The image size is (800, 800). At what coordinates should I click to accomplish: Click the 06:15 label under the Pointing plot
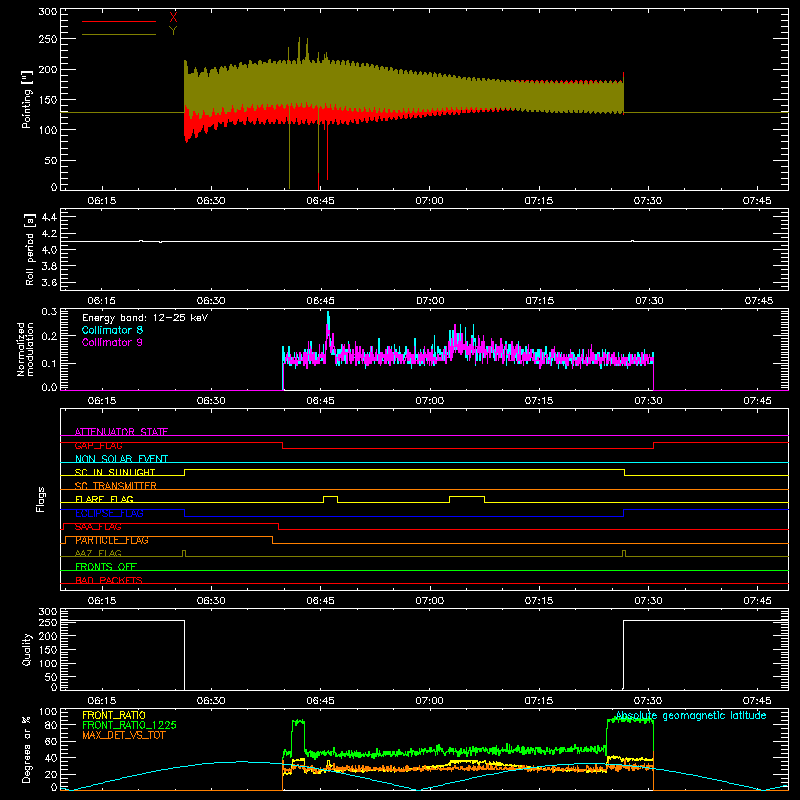pyautogui.click(x=102, y=201)
